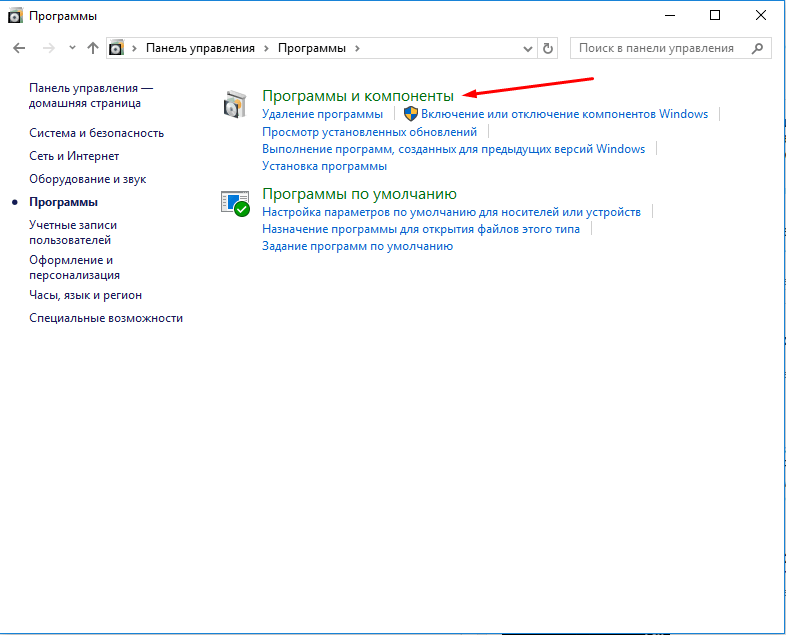Minimize the Программы window

[x=670, y=16]
